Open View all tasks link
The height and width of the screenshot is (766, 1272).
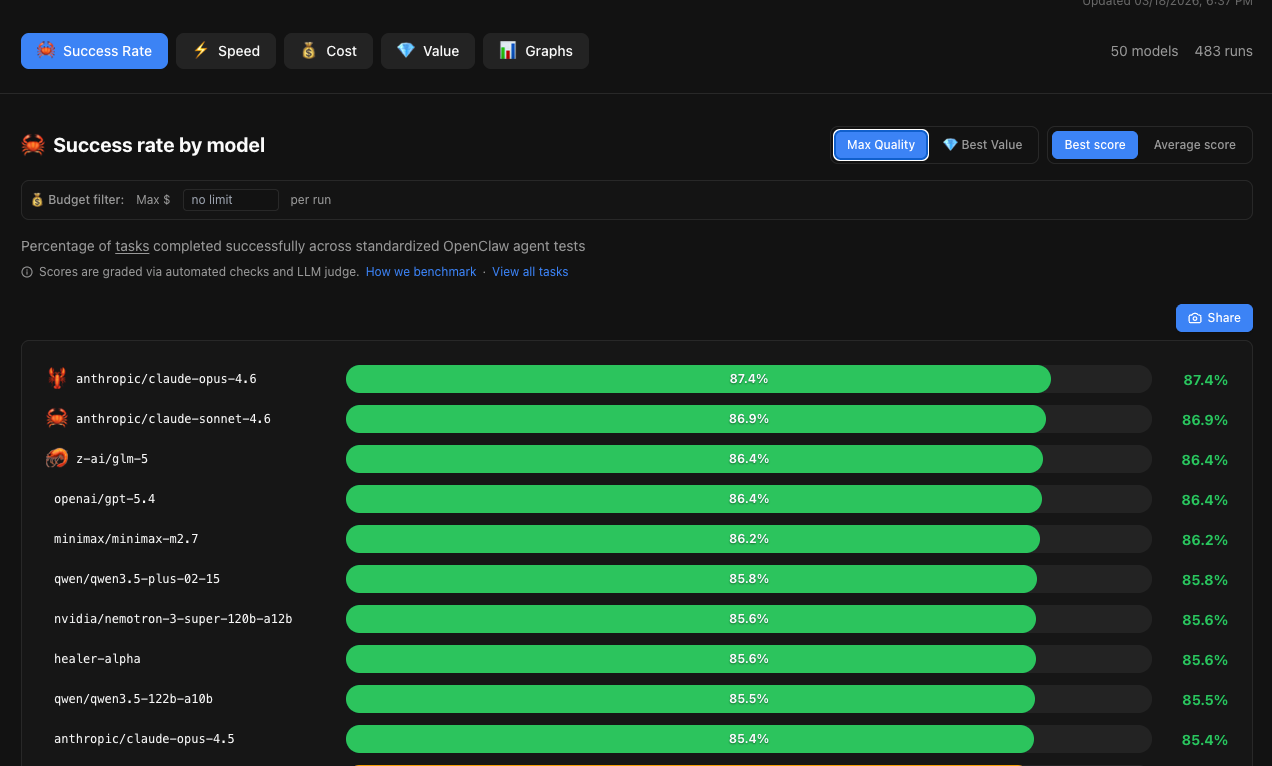pyautogui.click(x=530, y=272)
